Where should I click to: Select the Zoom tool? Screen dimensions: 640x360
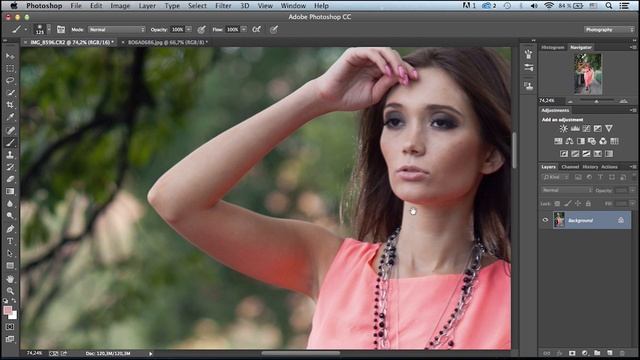(10, 291)
